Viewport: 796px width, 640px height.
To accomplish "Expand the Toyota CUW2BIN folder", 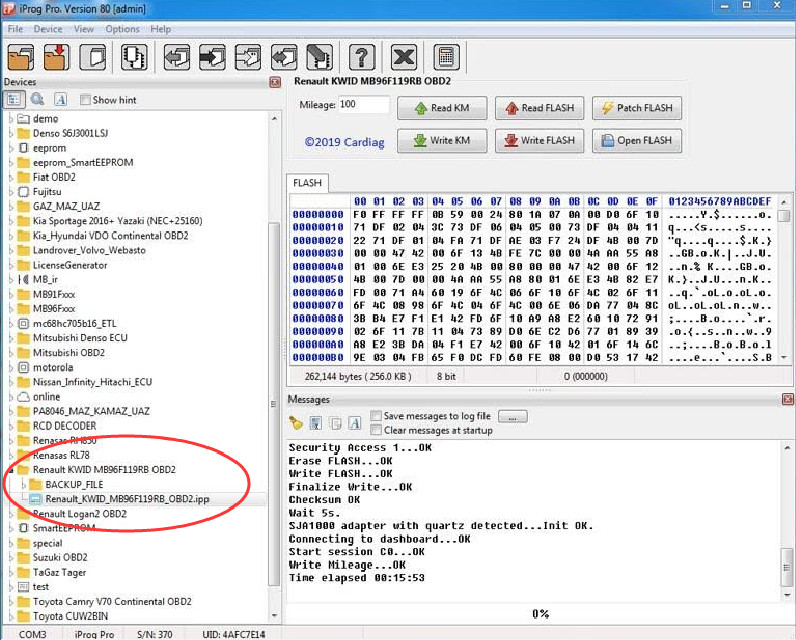I will 11,616.
